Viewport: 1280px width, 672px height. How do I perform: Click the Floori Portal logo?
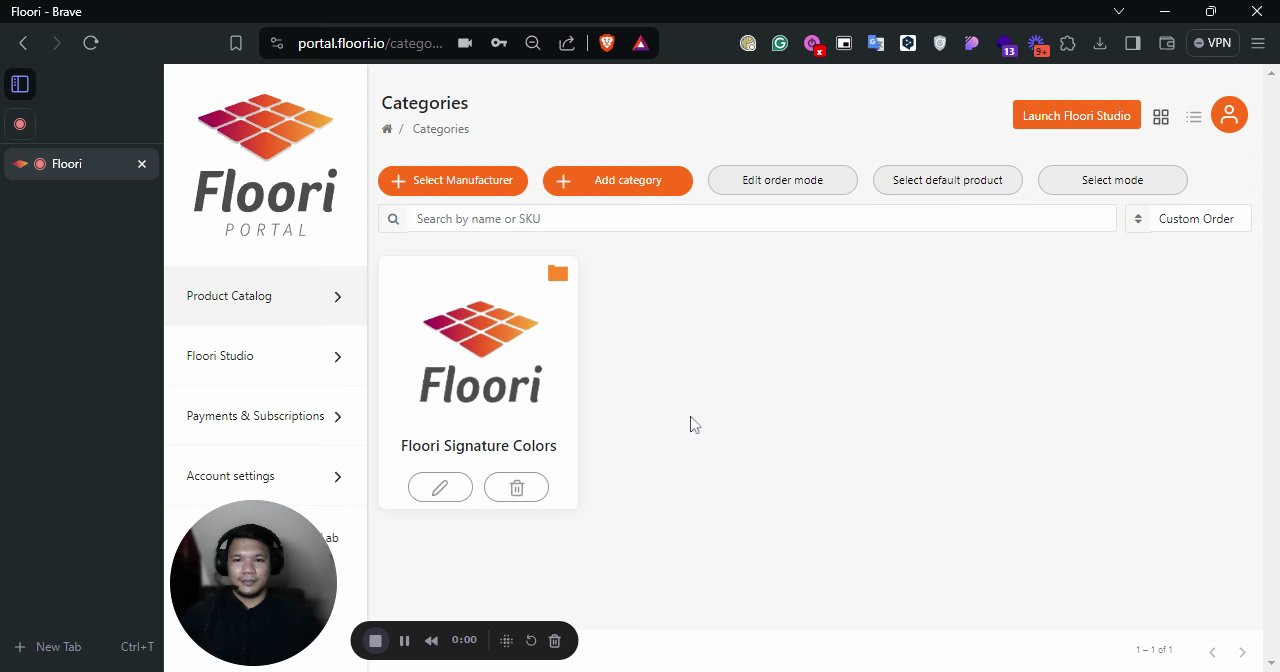(265, 165)
